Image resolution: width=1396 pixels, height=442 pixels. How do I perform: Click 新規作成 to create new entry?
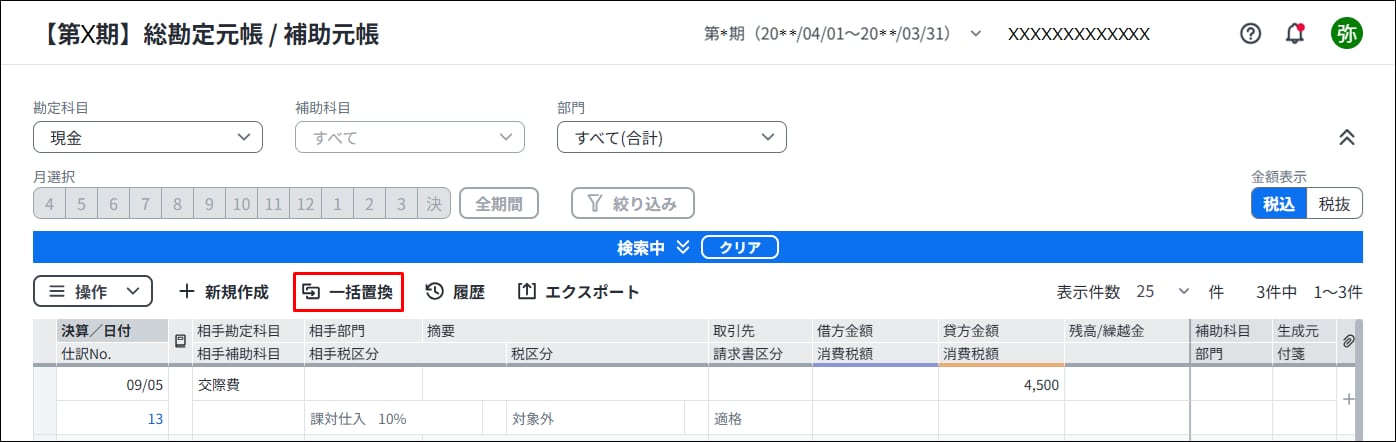tap(224, 292)
